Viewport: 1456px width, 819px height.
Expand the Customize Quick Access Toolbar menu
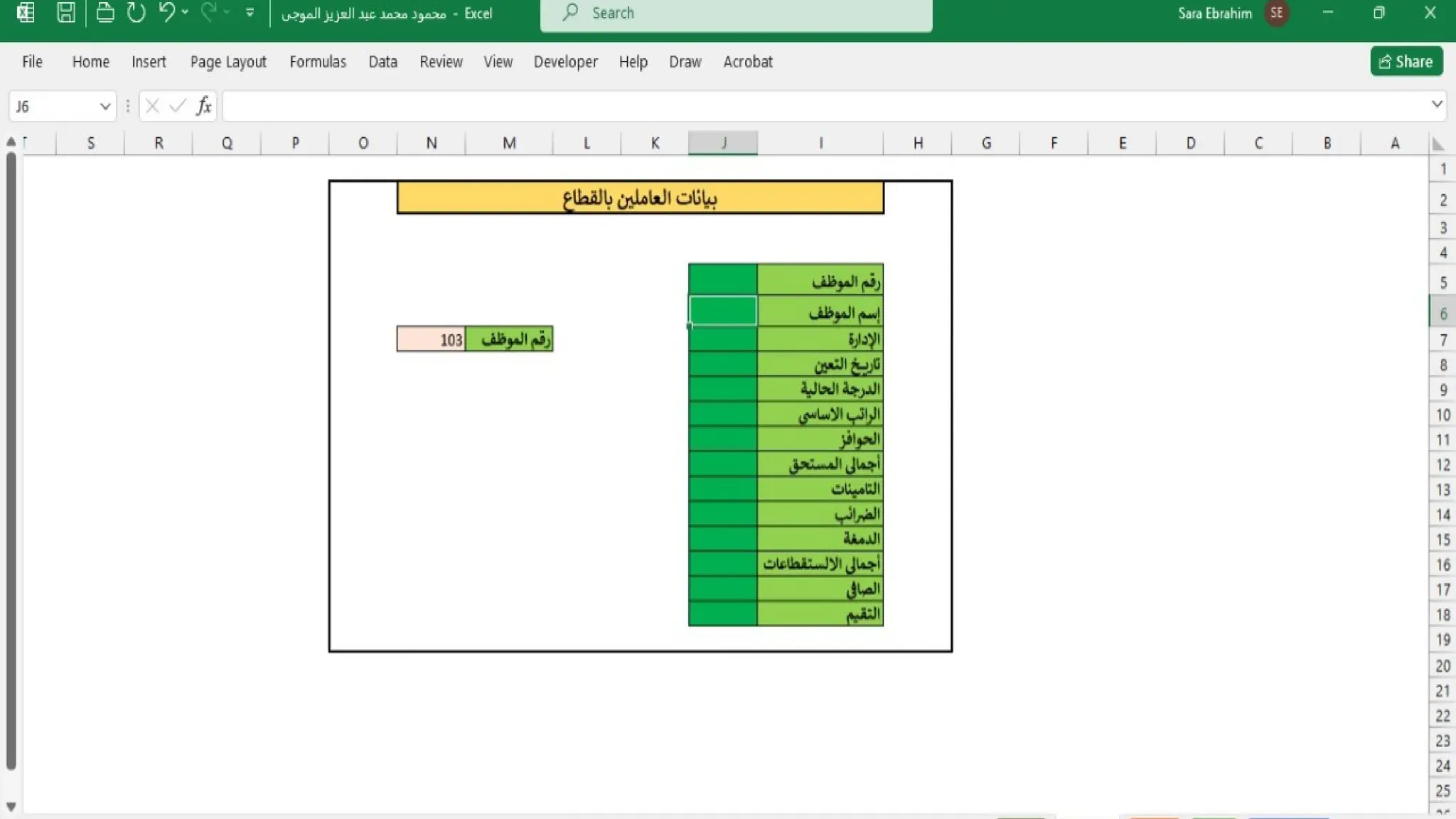[250, 13]
